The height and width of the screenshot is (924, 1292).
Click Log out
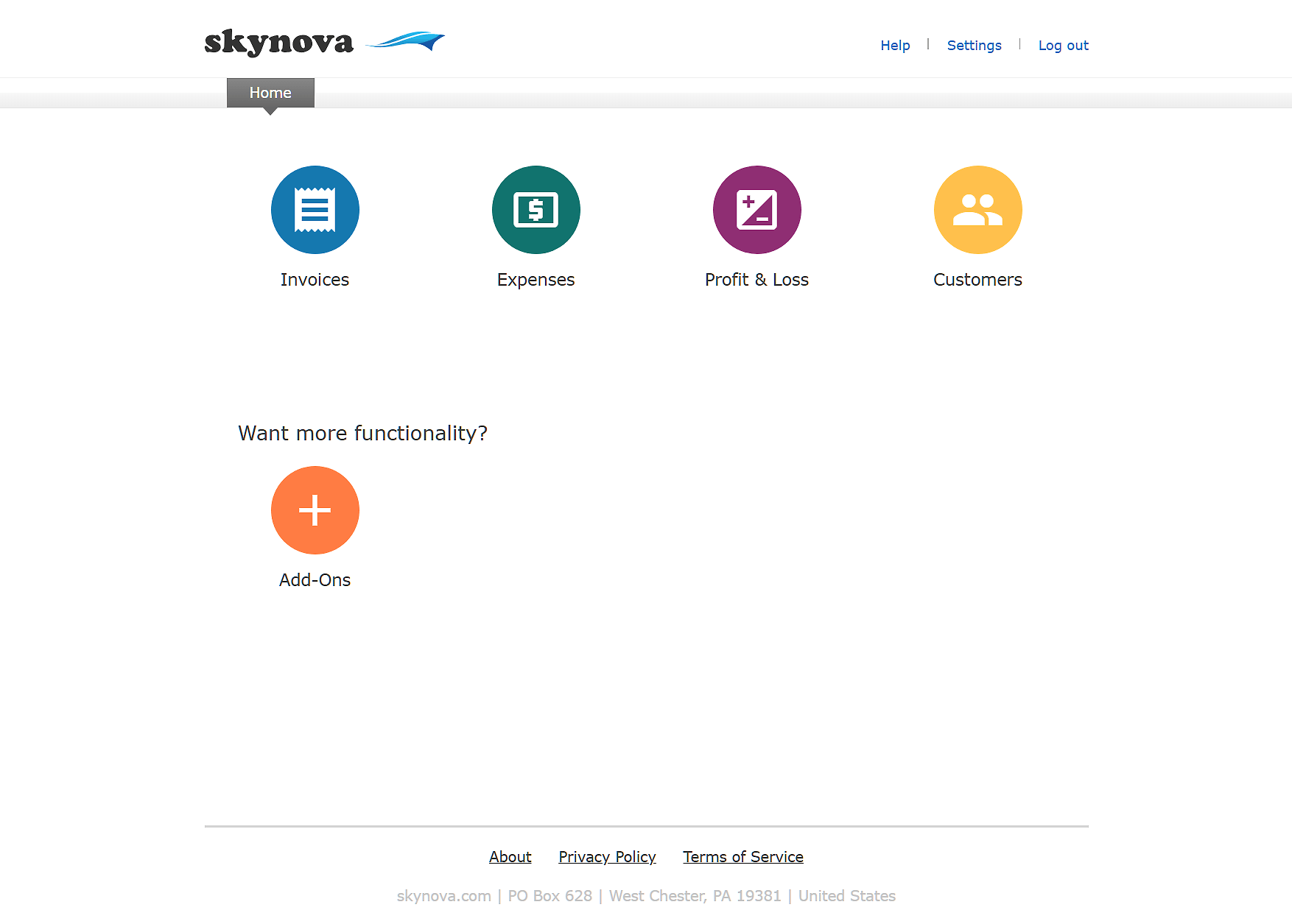(x=1063, y=46)
